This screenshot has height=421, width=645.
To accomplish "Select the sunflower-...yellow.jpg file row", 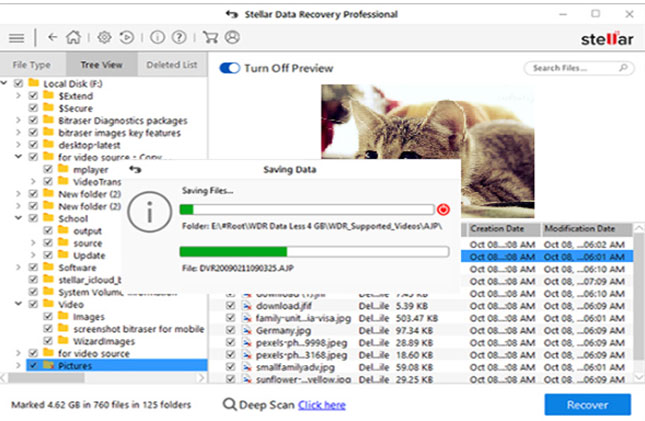I will (421, 379).
